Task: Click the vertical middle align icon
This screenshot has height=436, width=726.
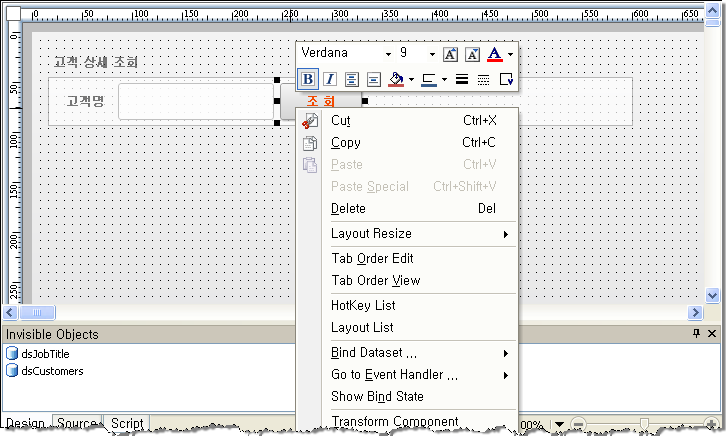Action: coord(373,79)
